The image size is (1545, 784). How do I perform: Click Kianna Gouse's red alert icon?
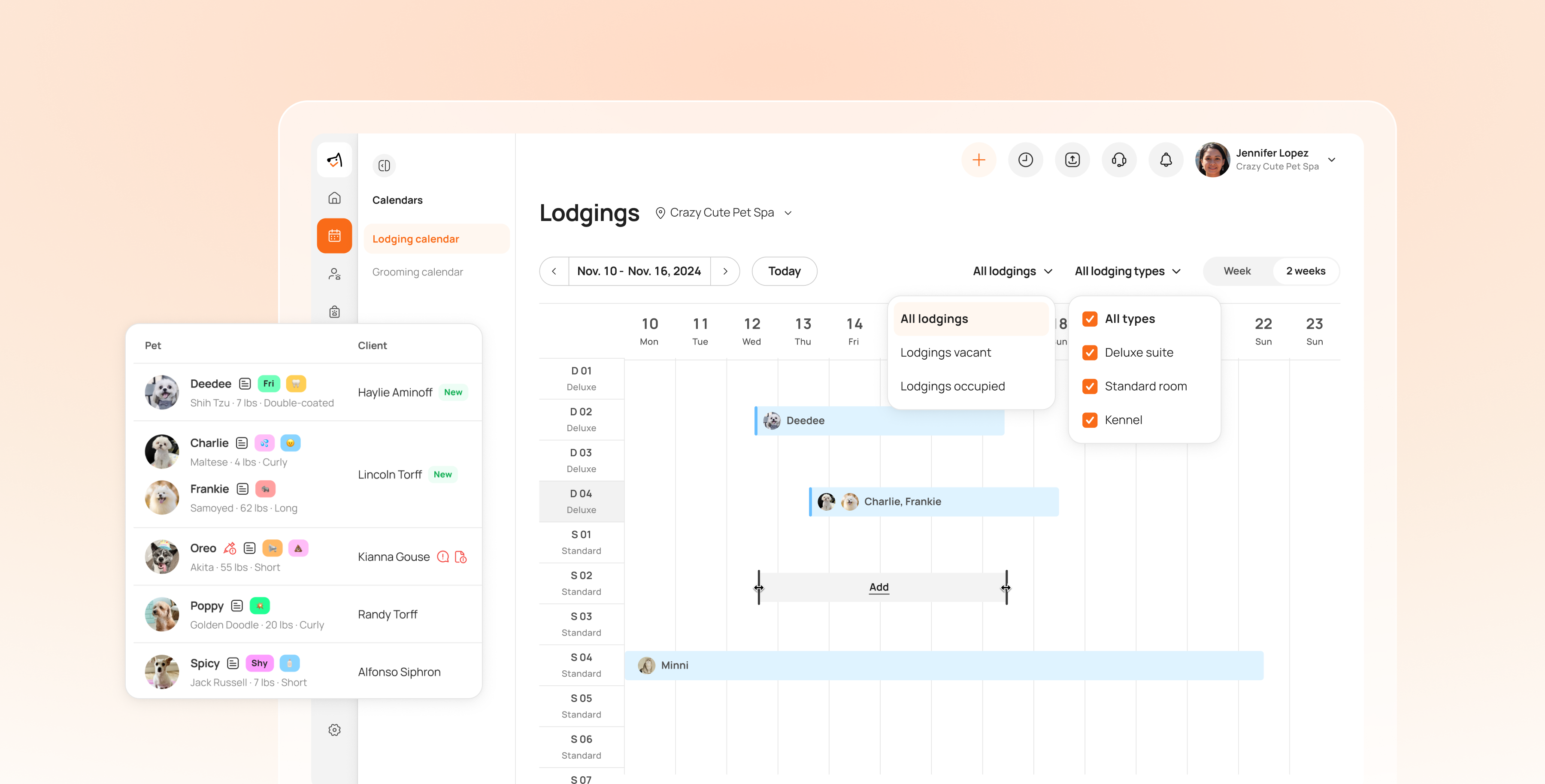(x=442, y=557)
